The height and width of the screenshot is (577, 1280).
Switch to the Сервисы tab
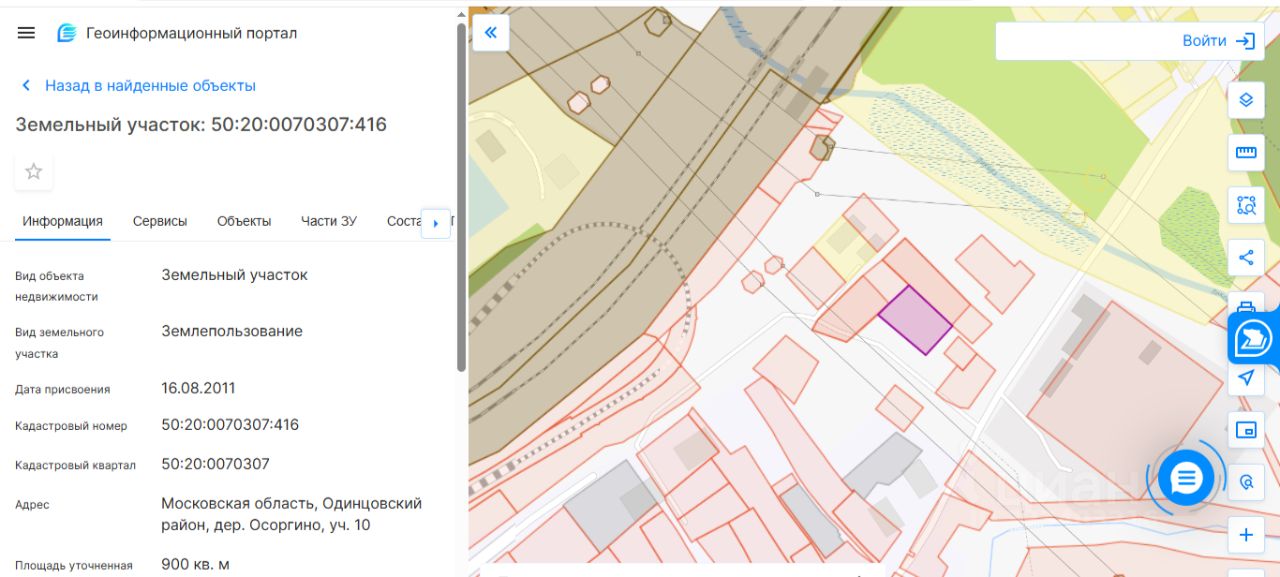coord(160,221)
